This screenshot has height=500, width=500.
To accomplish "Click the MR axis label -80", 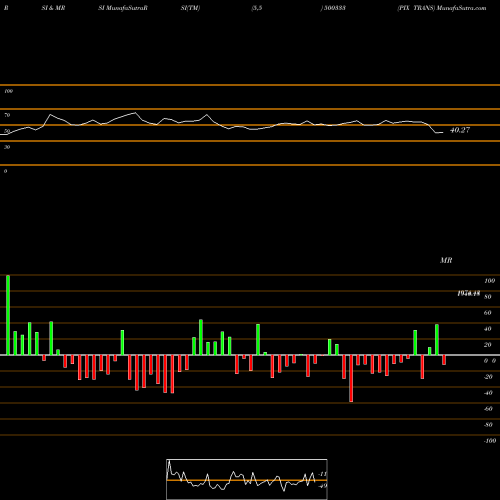I will [488, 425].
